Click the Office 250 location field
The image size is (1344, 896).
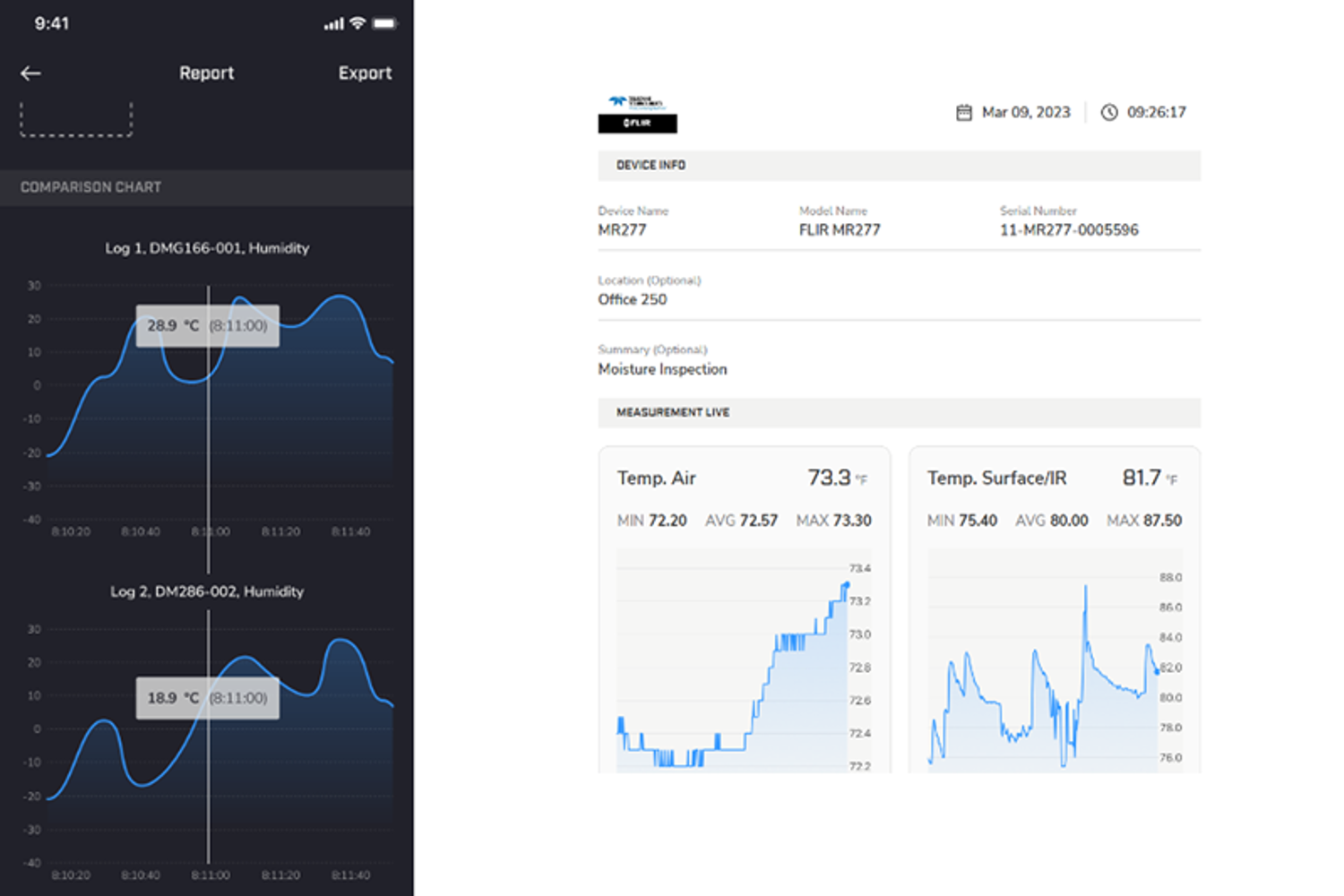(x=633, y=299)
